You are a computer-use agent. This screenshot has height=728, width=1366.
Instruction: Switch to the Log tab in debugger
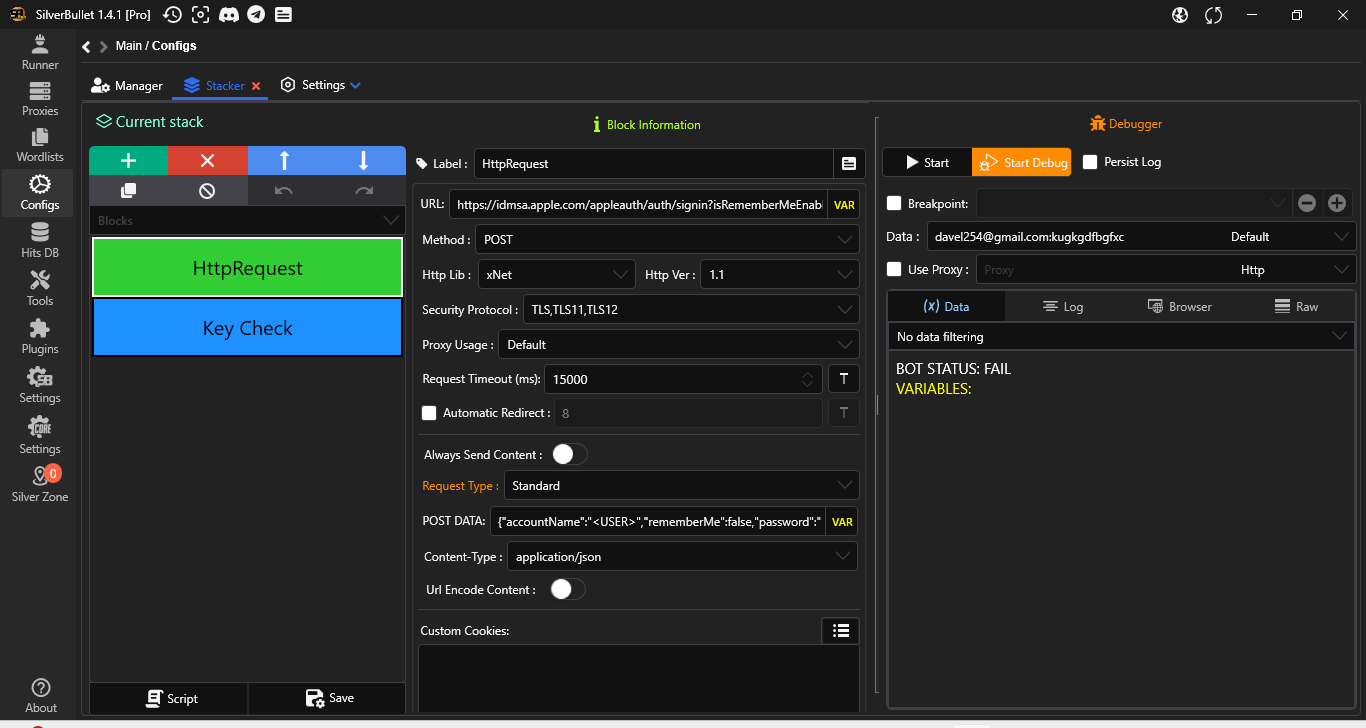[1063, 307]
